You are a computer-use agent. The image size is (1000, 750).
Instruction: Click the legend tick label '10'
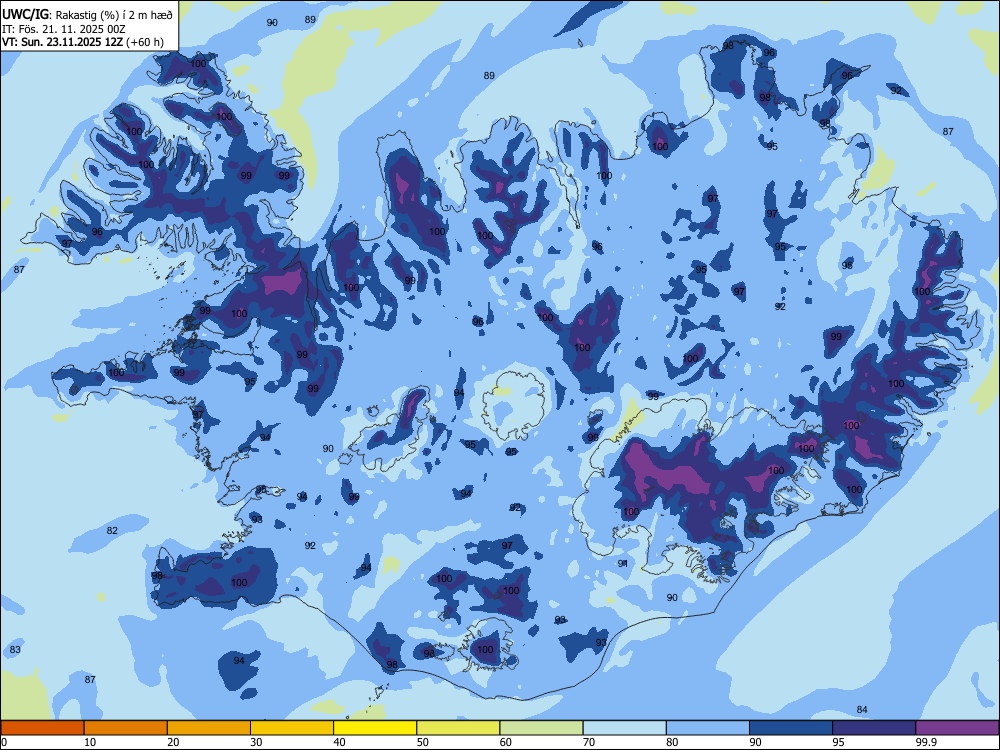tap(90, 742)
